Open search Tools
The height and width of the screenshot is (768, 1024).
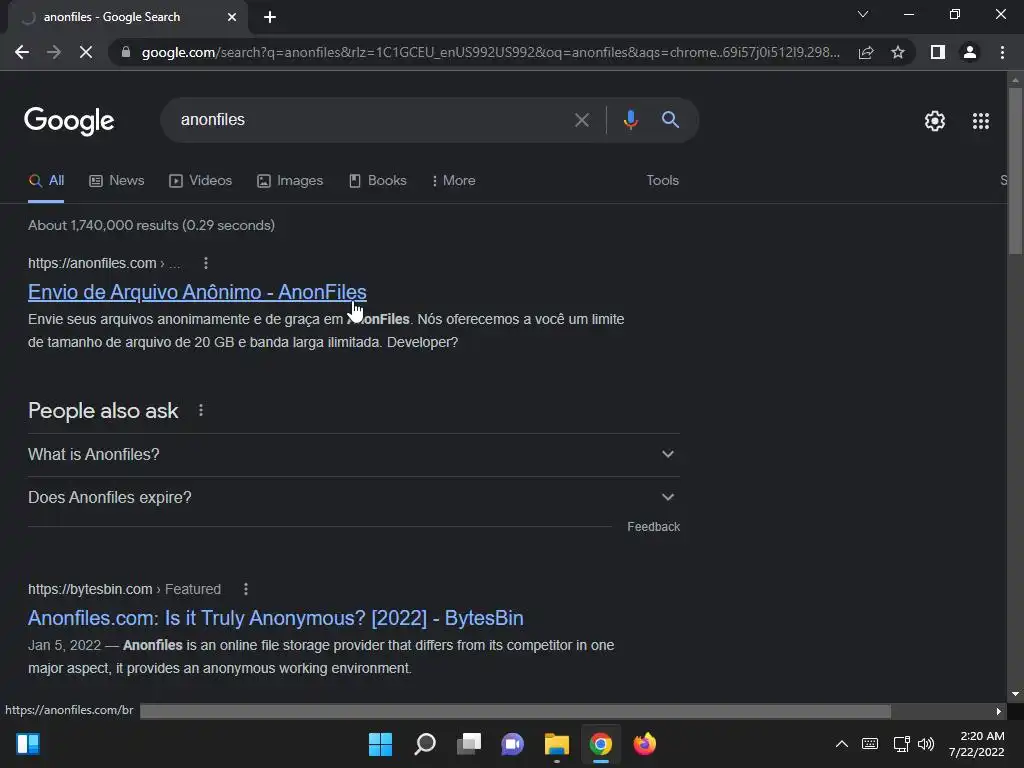662,181
